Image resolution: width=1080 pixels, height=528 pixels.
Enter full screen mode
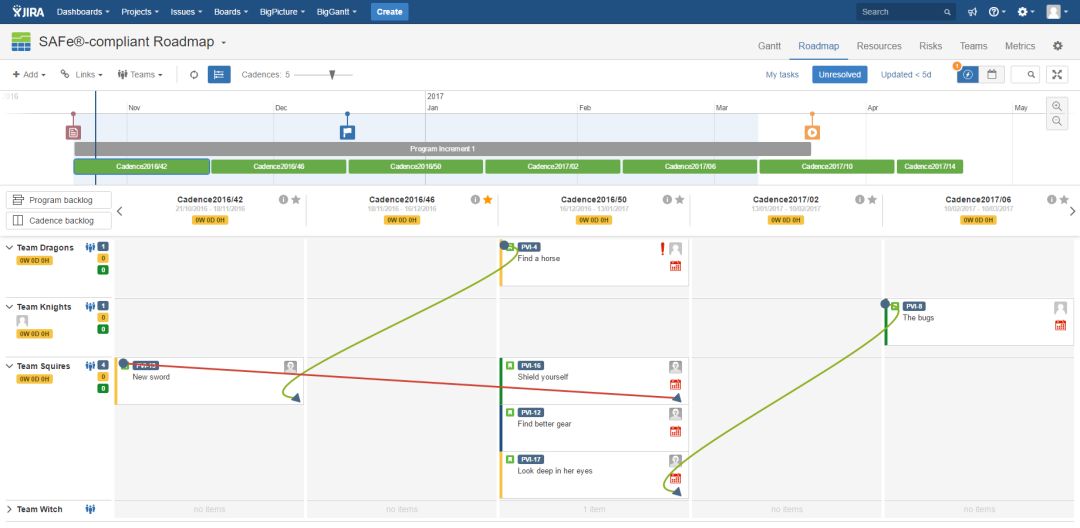point(1057,74)
